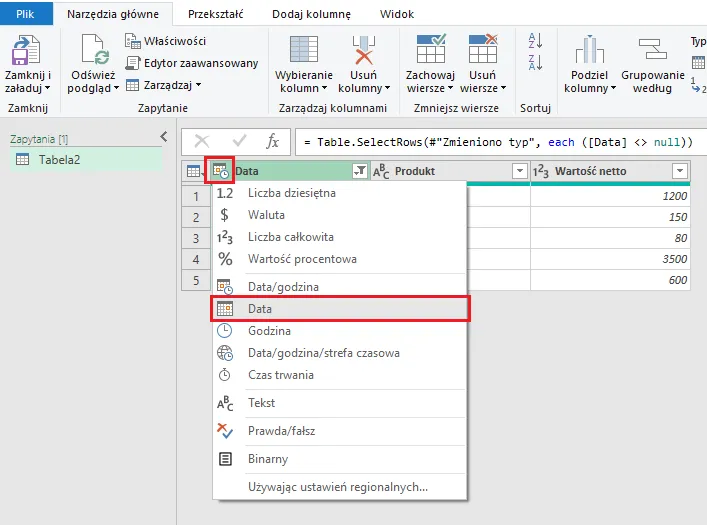
Task: Open the Produkt column filter dropdown
Action: (519, 171)
